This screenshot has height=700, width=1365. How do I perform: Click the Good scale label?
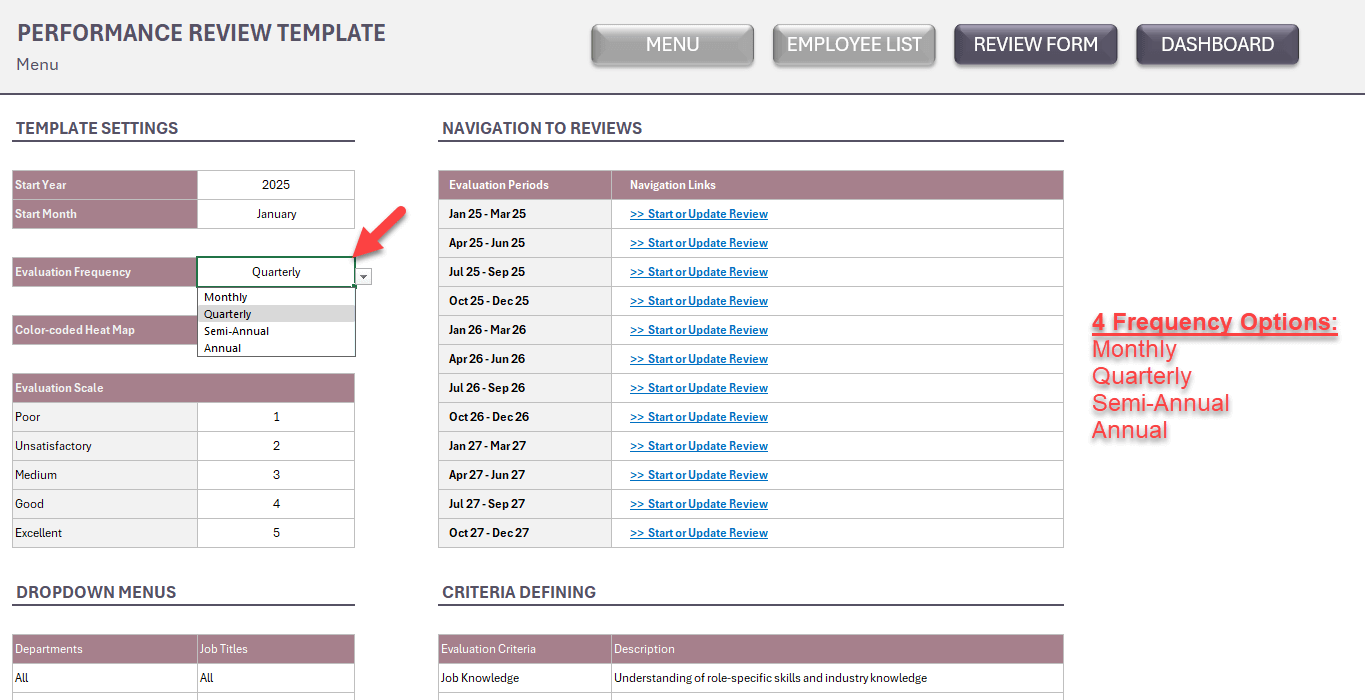105,504
